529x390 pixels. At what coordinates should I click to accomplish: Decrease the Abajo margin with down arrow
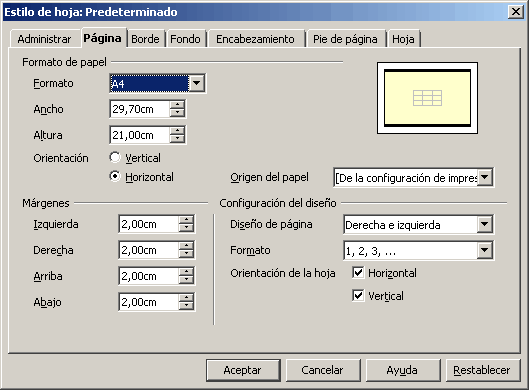click(x=186, y=306)
